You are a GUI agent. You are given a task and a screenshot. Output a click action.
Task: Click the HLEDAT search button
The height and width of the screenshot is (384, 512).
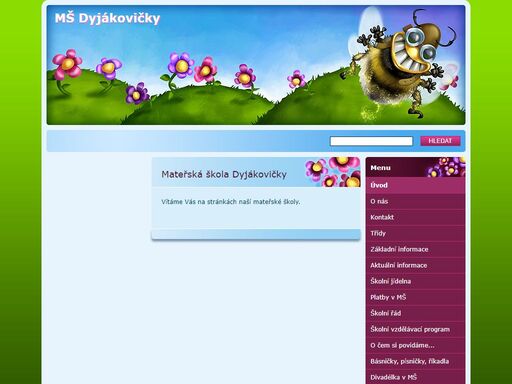pos(440,141)
